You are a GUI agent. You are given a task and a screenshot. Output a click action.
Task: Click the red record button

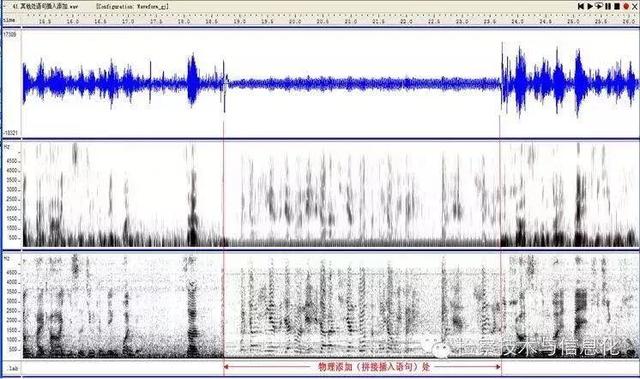626,7
